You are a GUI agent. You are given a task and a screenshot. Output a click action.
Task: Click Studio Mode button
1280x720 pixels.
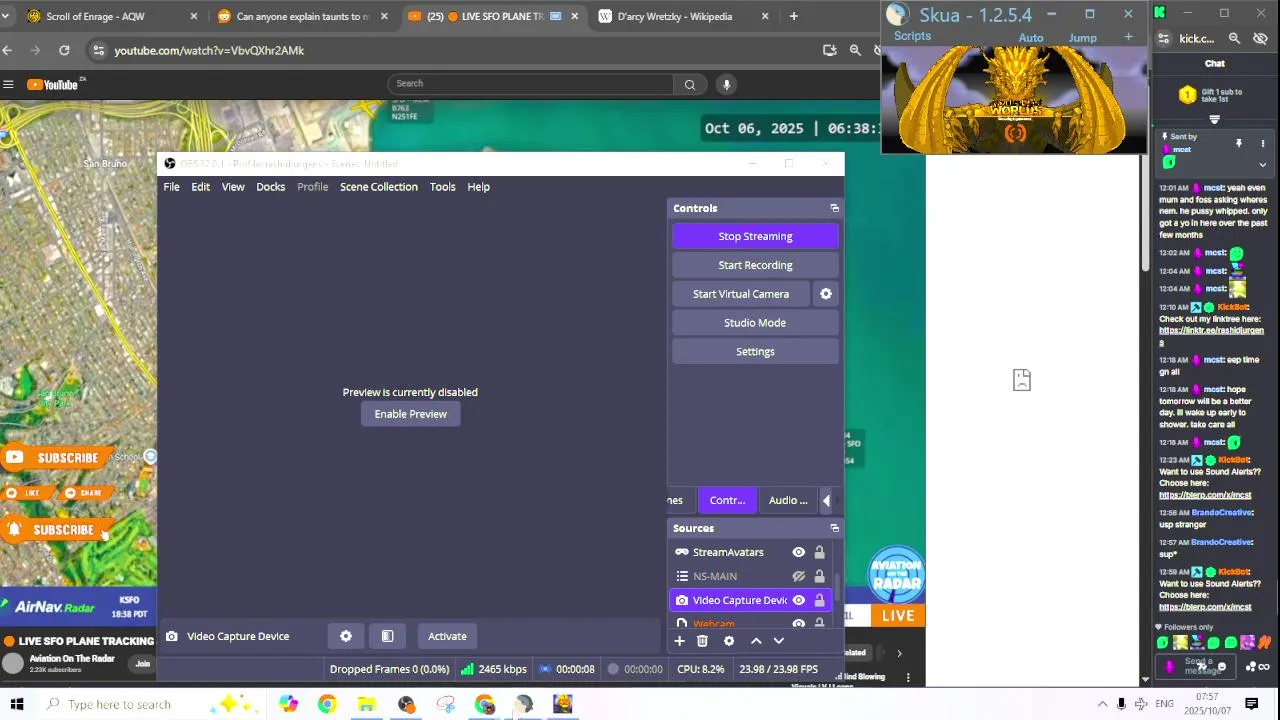click(x=755, y=323)
